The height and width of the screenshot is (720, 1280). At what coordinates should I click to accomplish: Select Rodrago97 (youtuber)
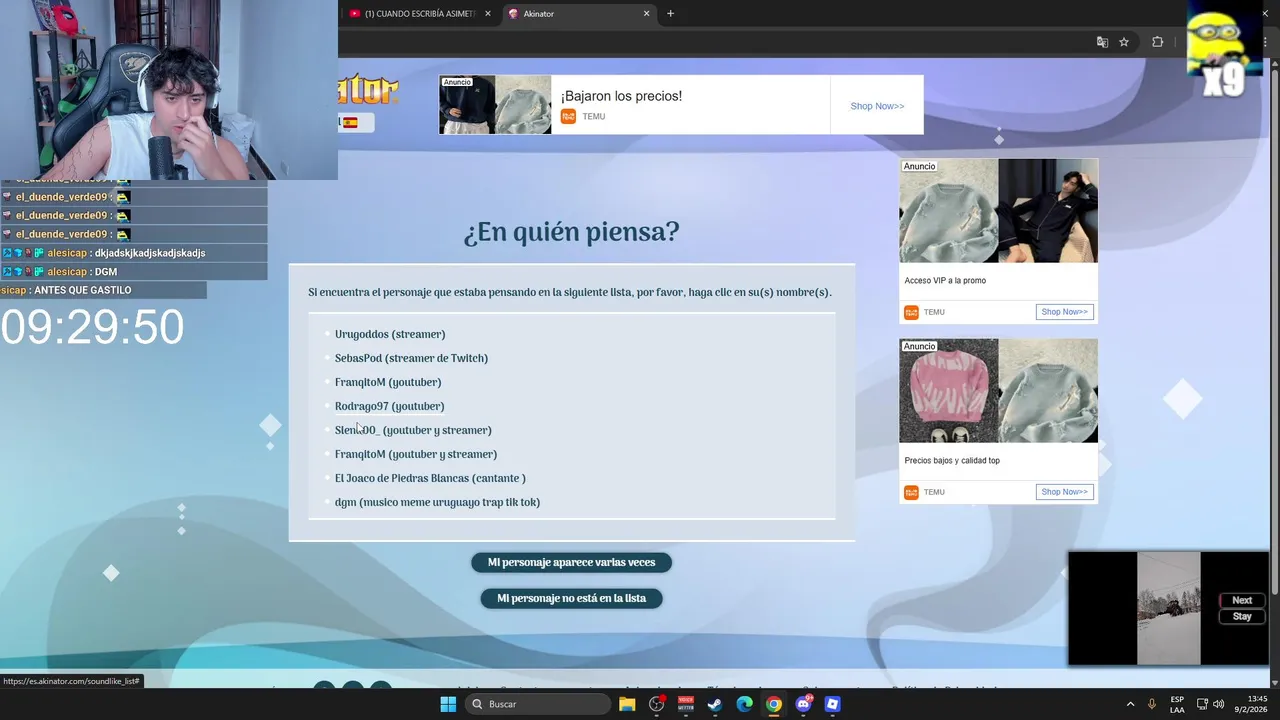pos(389,406)
